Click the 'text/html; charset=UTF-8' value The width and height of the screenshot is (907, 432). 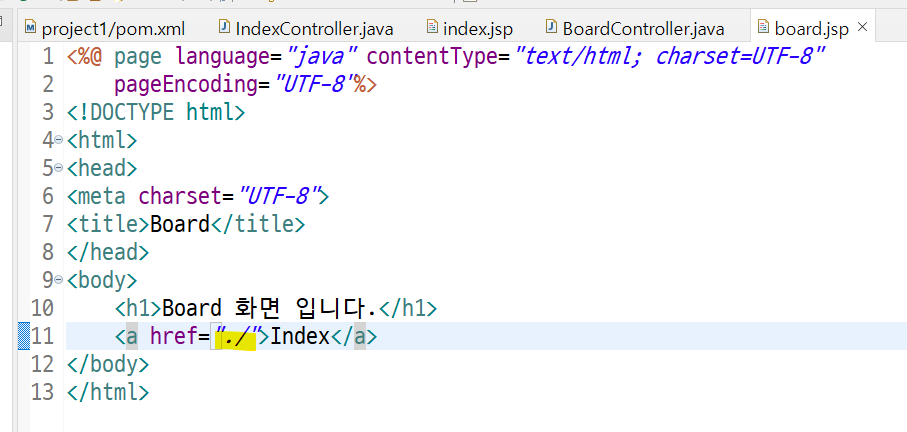pos(668,57)
